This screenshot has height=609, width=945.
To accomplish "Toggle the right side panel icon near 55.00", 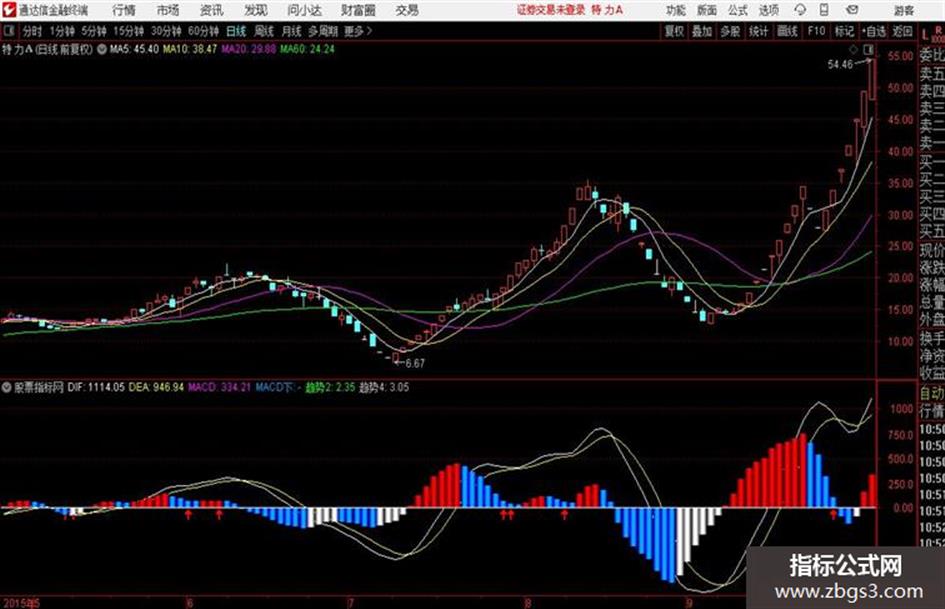I will 868,49.
